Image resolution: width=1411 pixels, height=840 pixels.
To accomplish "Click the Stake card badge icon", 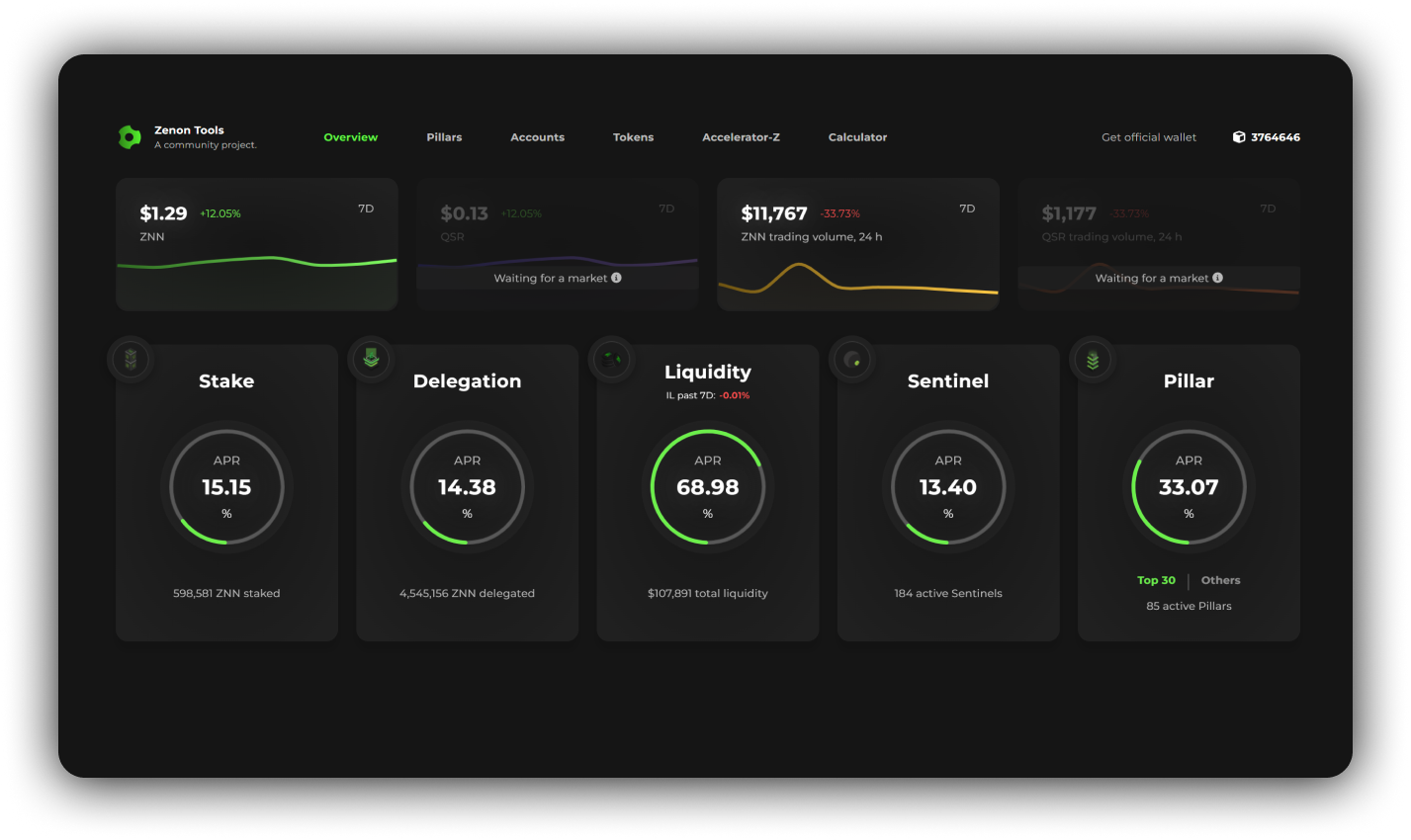I will 131,360.
